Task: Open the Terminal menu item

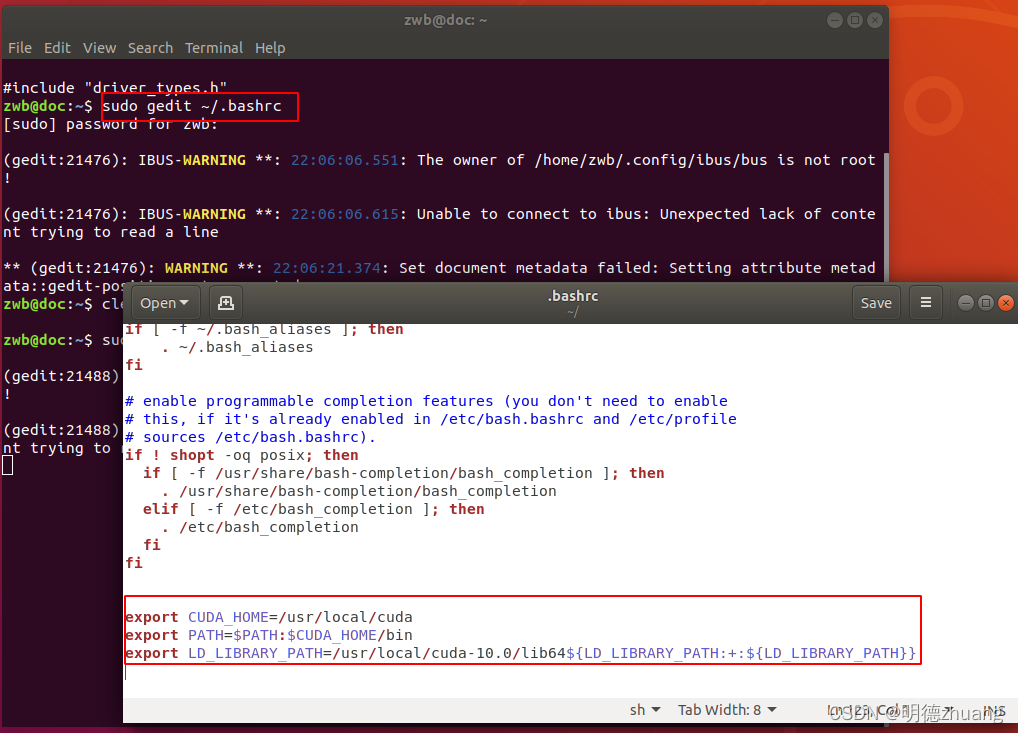Action: click(214, 48)
